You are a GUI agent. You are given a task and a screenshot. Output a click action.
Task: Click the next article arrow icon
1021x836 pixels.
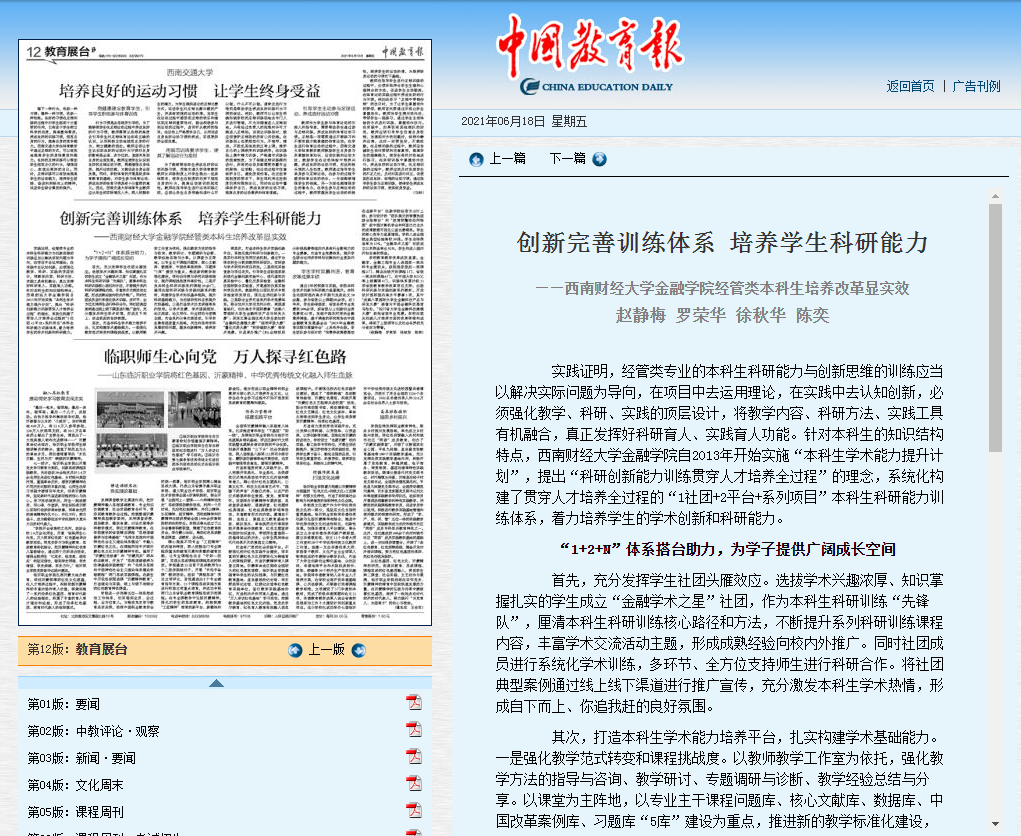[599, 159]
